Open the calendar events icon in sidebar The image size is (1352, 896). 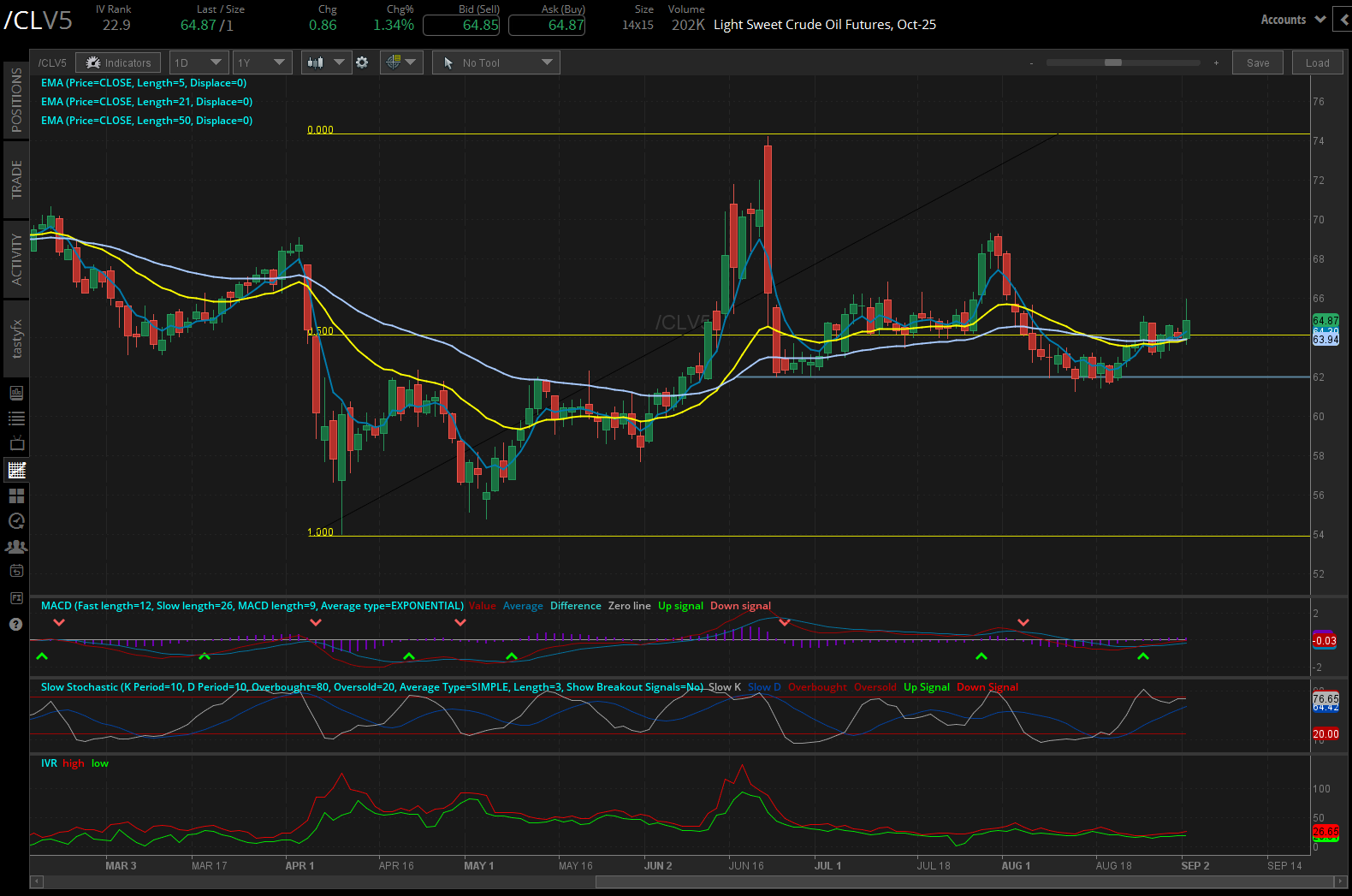point(16,571)
